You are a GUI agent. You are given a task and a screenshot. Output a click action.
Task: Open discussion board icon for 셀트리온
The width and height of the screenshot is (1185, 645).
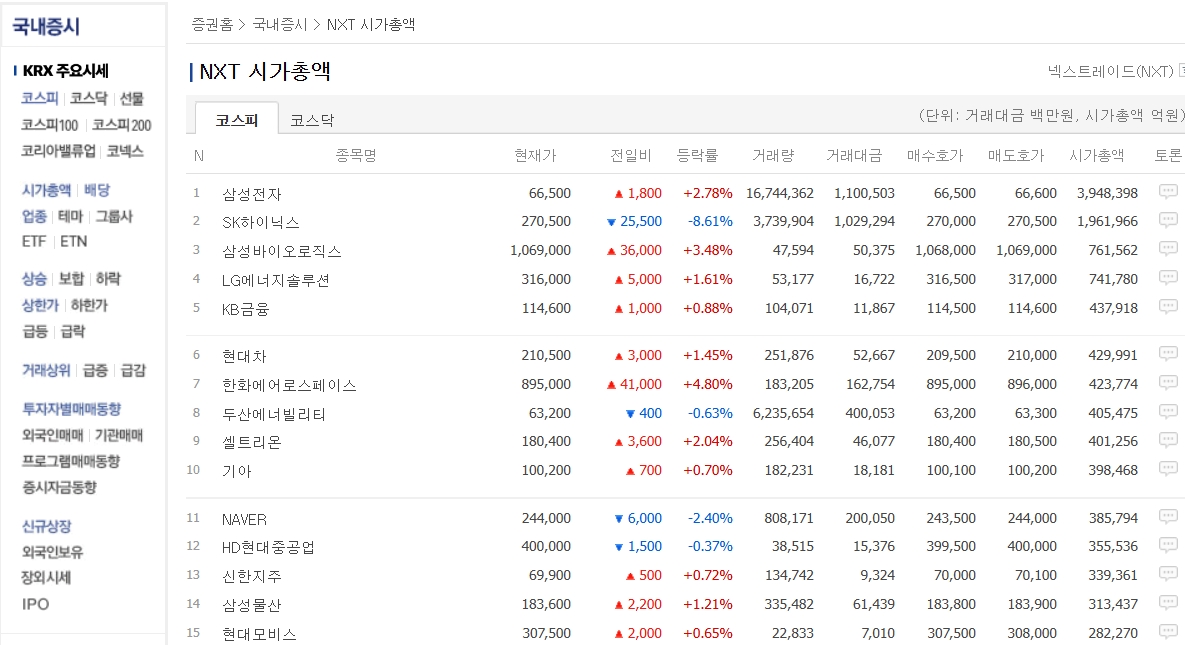point(1168,440)
